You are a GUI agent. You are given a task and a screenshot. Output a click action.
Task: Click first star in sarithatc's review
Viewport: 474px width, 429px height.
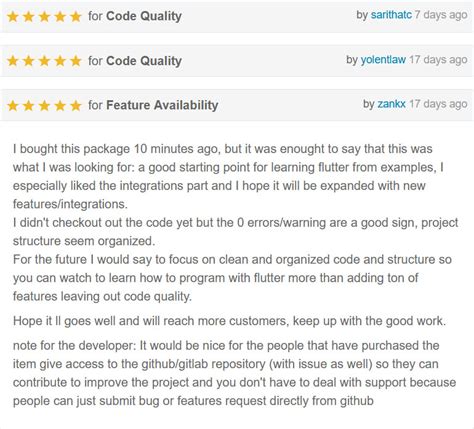[x=13, y=16]
